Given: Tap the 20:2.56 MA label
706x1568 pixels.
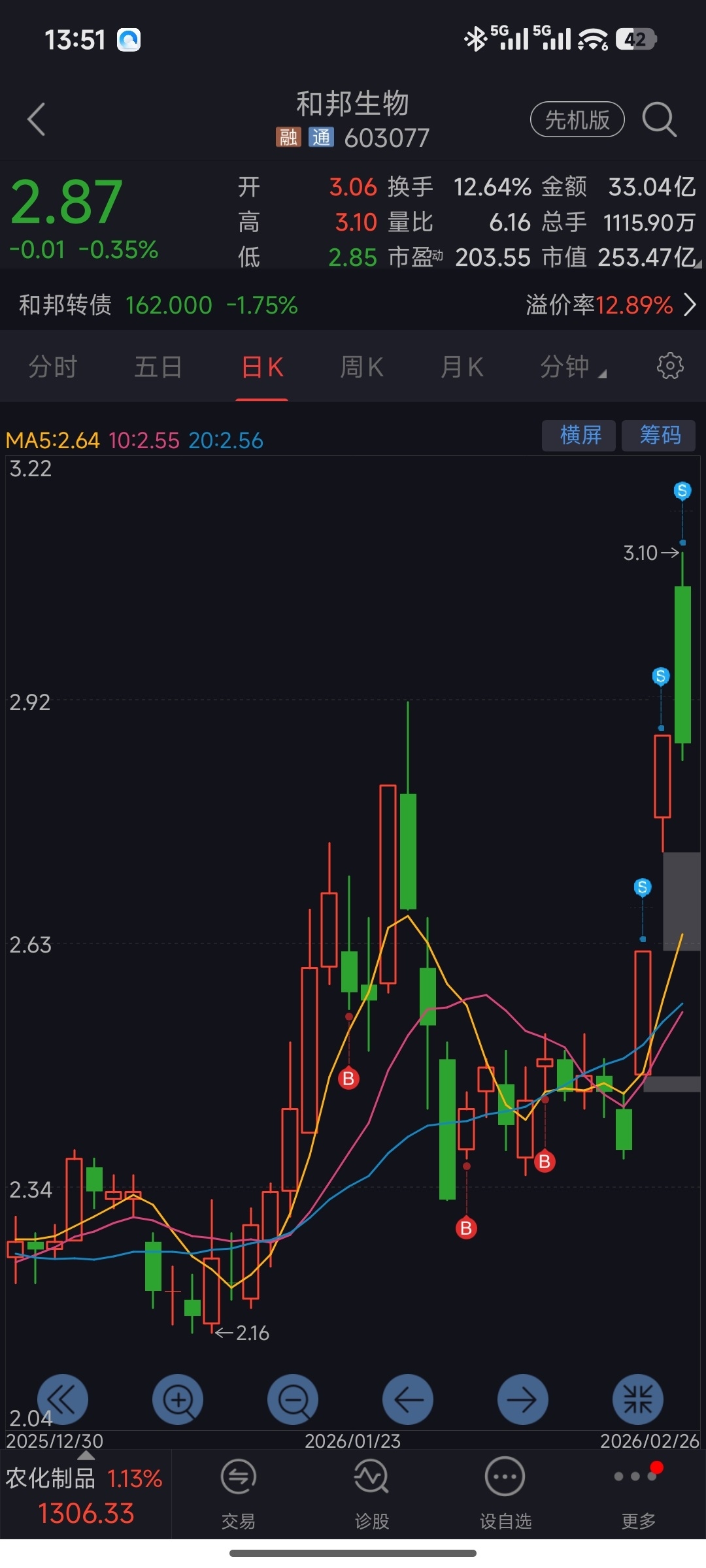Looking at the screenshot, I should click(226, 440).
